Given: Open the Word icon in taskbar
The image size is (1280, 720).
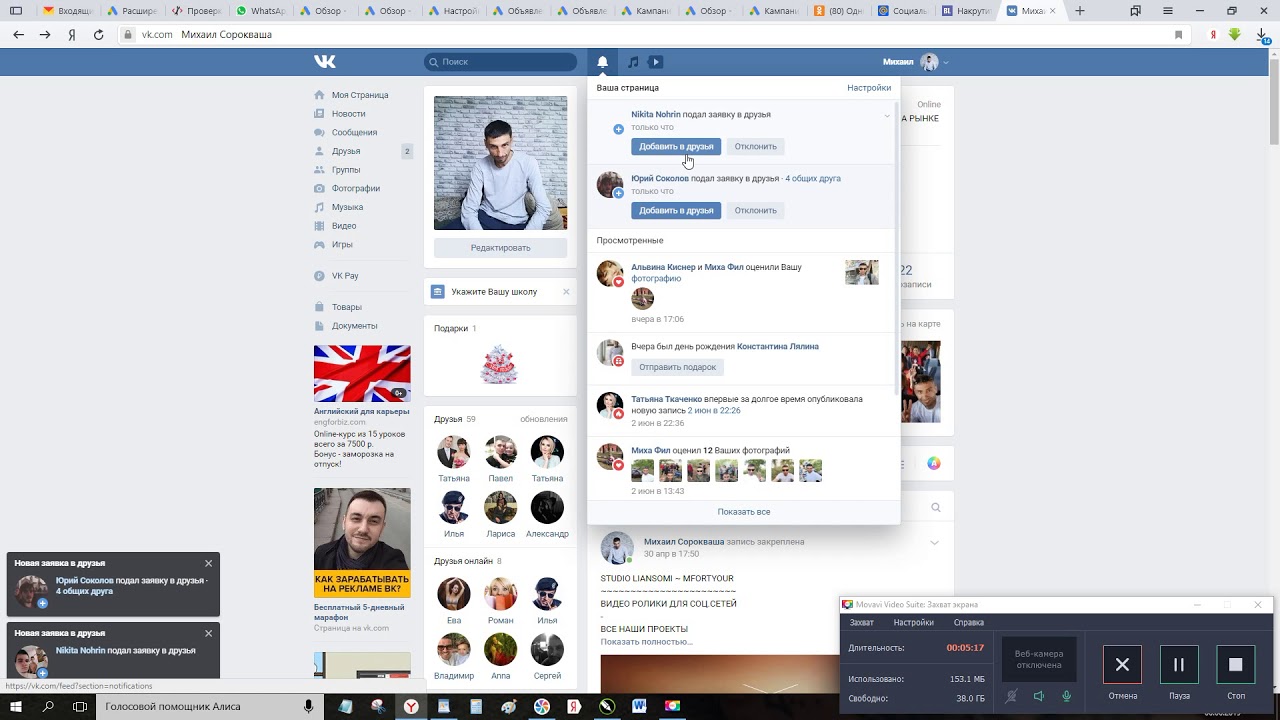Looking at the screenshot, I should pos(639,706).
